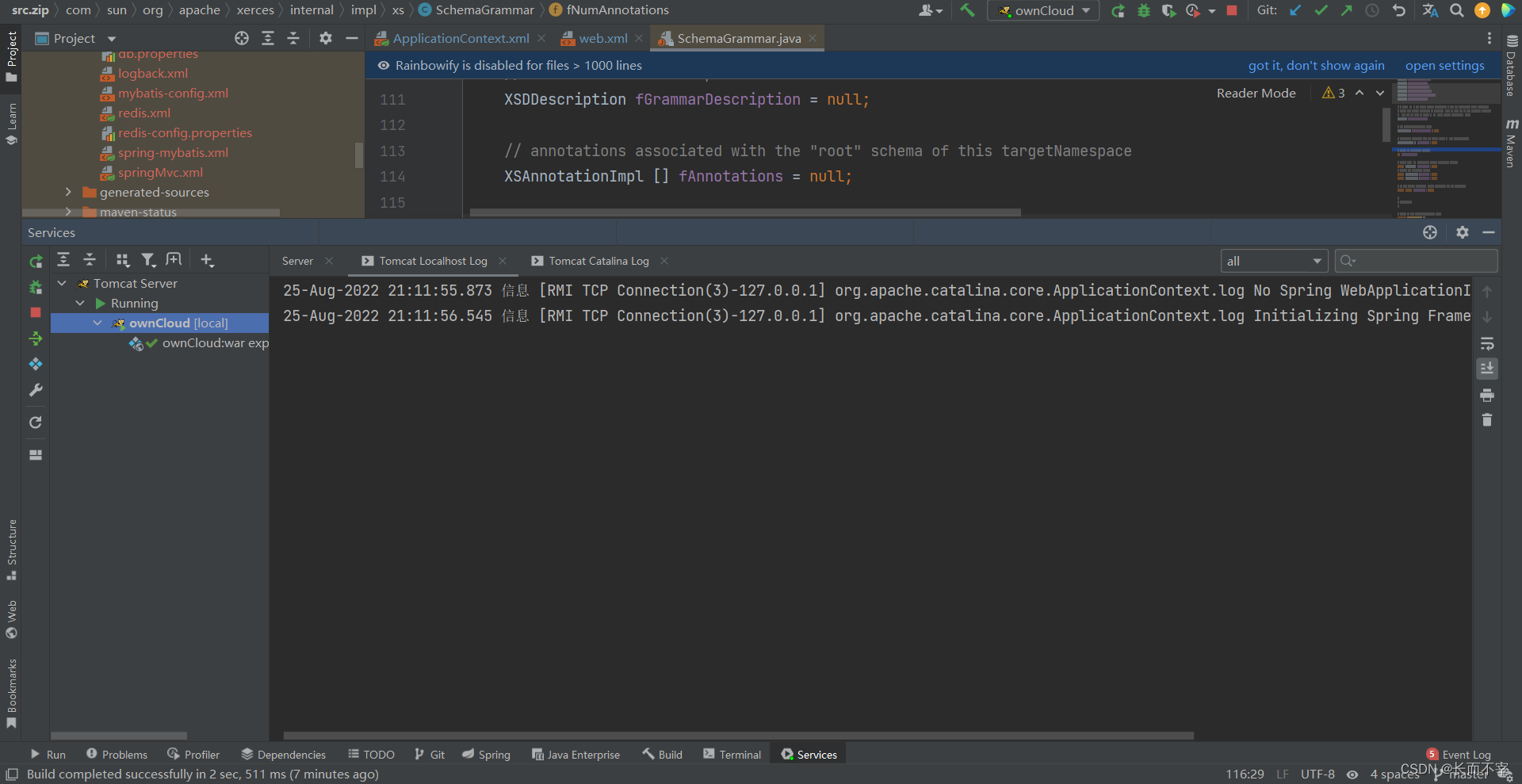Expand the generated-sources folder

coord(68,192)
